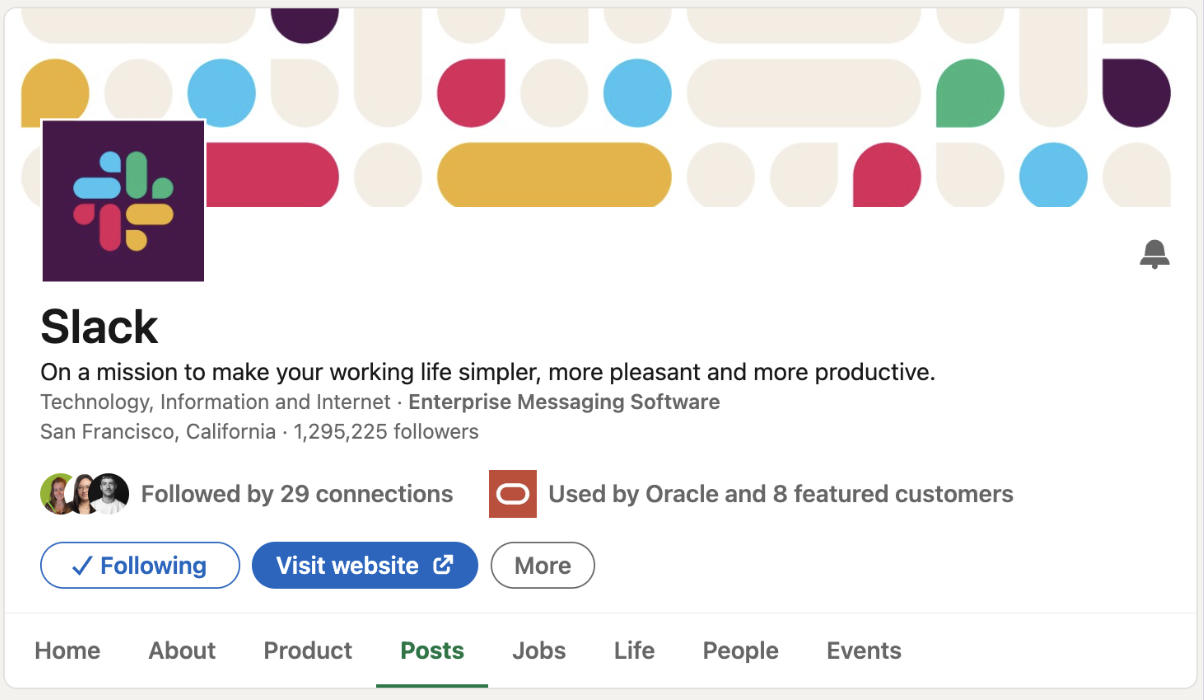Click the Visit website button

(365, 565)
